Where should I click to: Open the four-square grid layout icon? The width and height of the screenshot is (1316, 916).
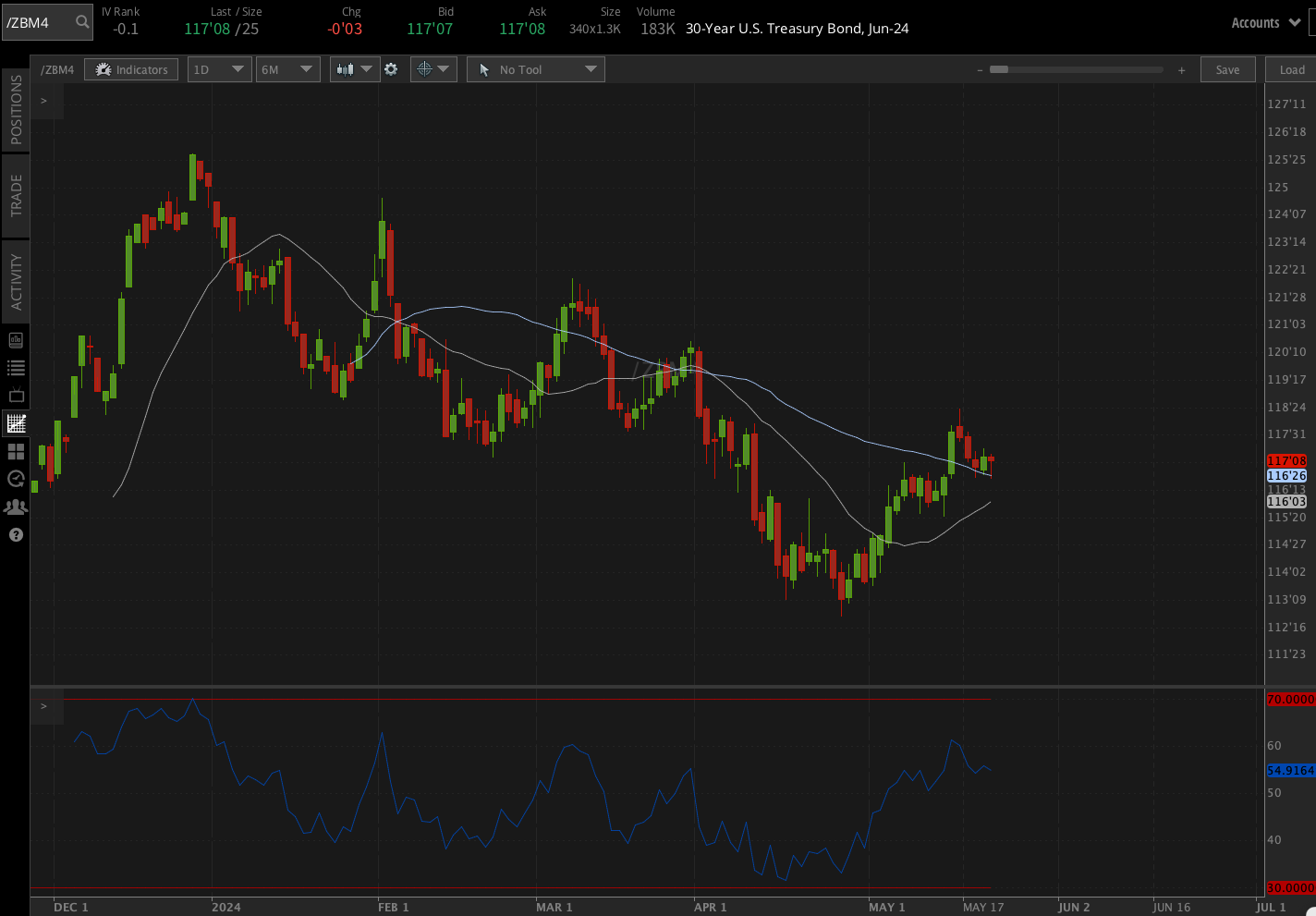(16, 451)
